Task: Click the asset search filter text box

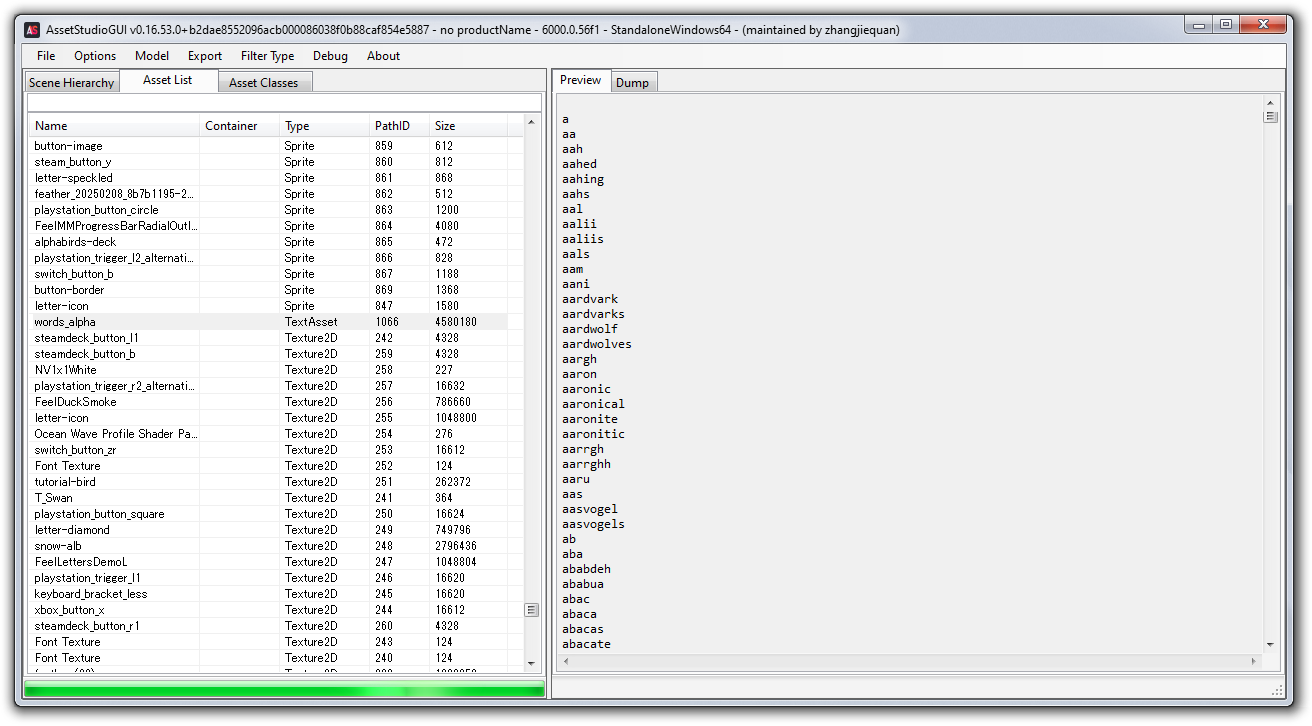Action: click(284, 103)
